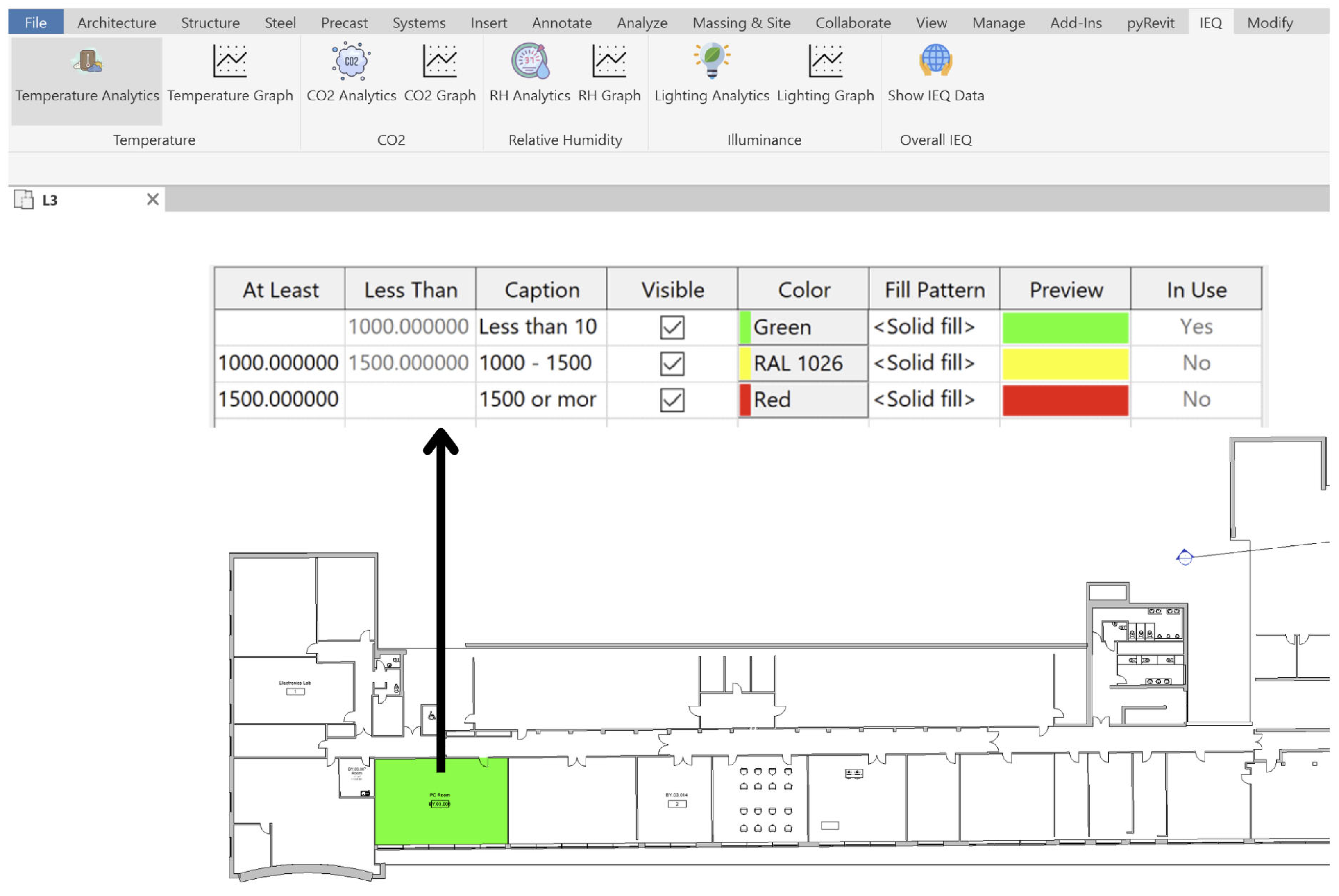
Task: Switch to the Systems ribbon tab
Action: click(419, 22)
